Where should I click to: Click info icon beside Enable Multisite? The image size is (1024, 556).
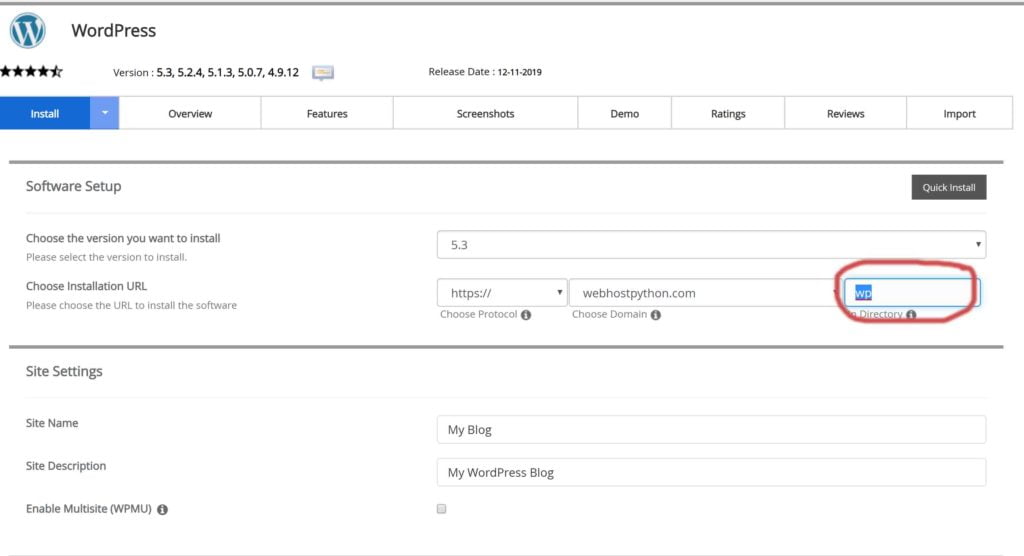tap(162, 510)
